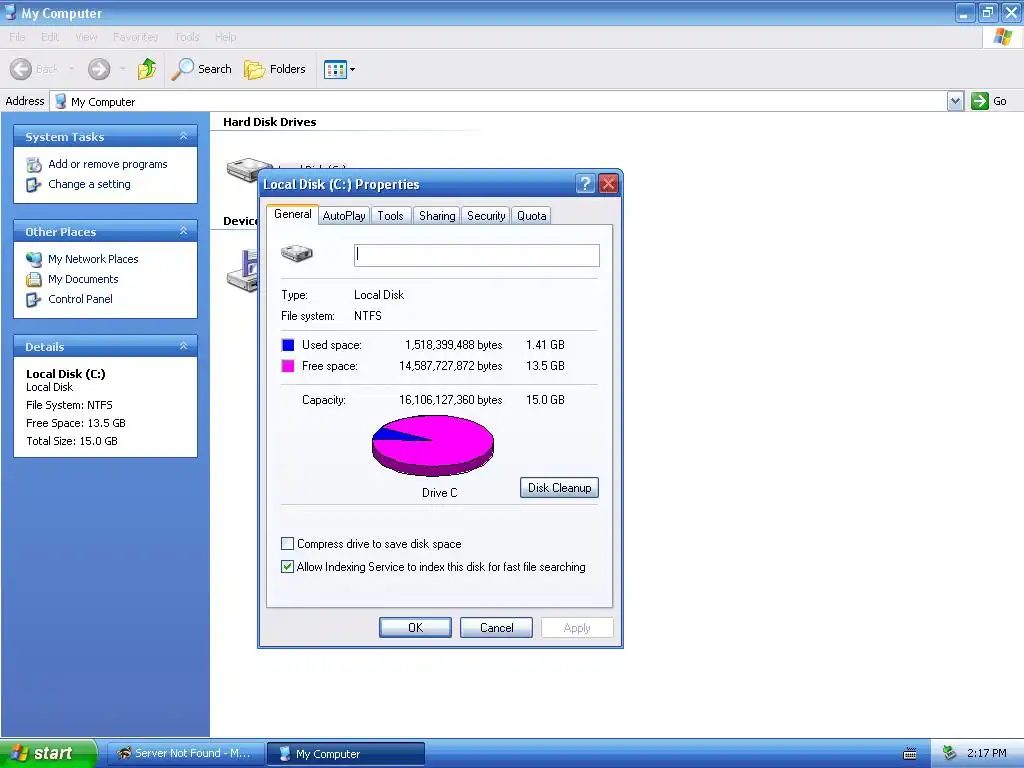Open My Documents link
Screen dimensions: 1024x768
[x=83, y=279]
